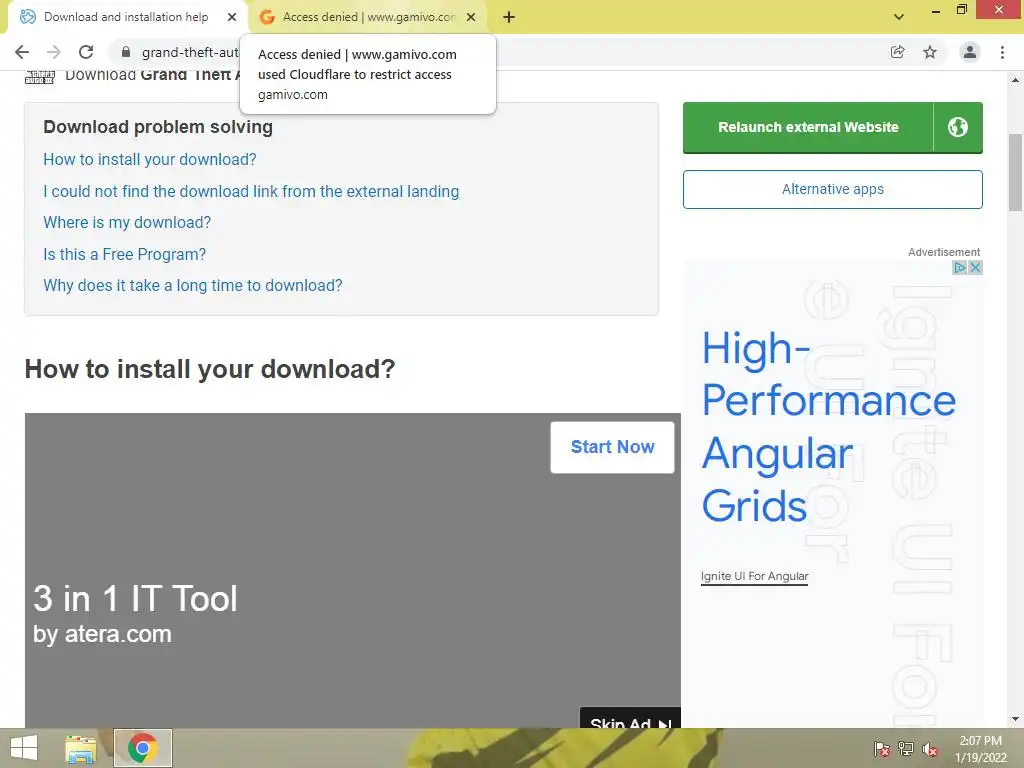Open the download link not found question
The image size is (1024, 768).
pyautogui.click(x=251, y=191)
